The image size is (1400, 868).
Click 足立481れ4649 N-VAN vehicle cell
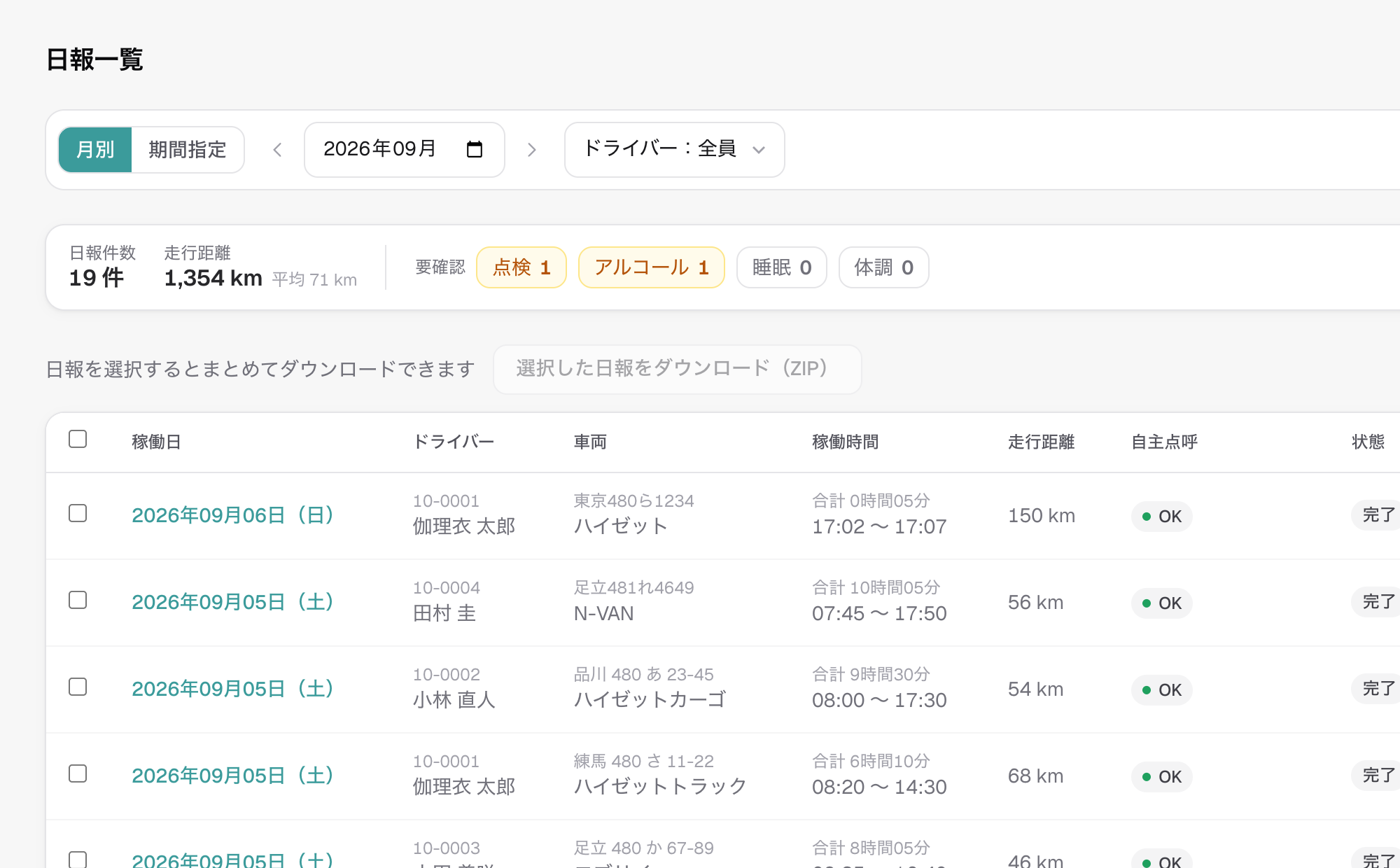634,601
